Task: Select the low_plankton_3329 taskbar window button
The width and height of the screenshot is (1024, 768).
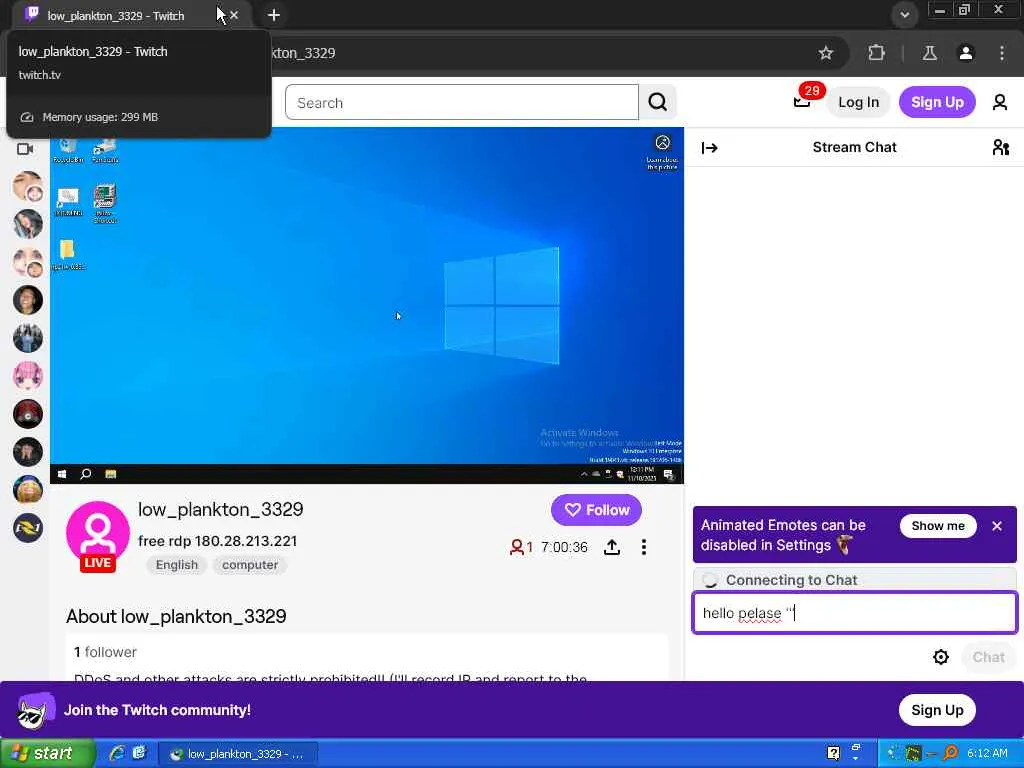Action: 238,754
